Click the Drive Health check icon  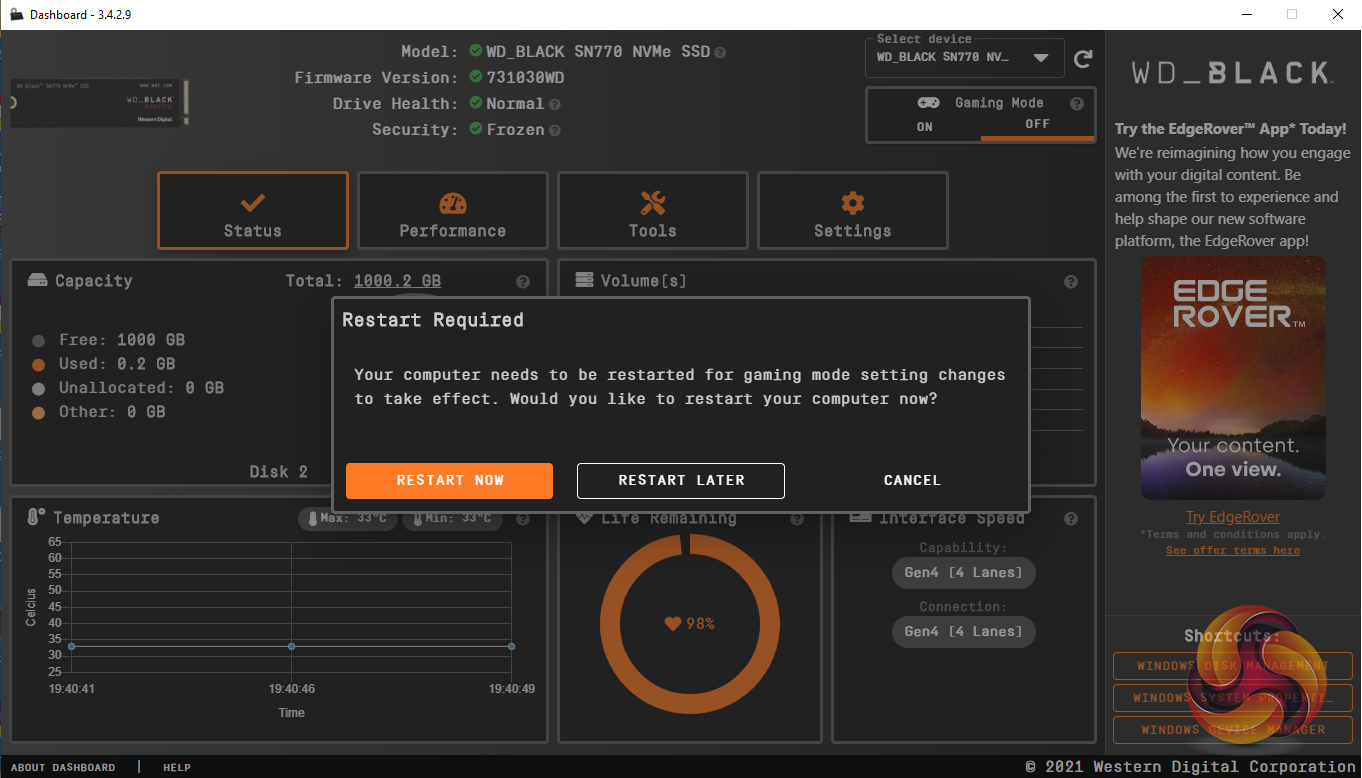click(x=476, y=103)
